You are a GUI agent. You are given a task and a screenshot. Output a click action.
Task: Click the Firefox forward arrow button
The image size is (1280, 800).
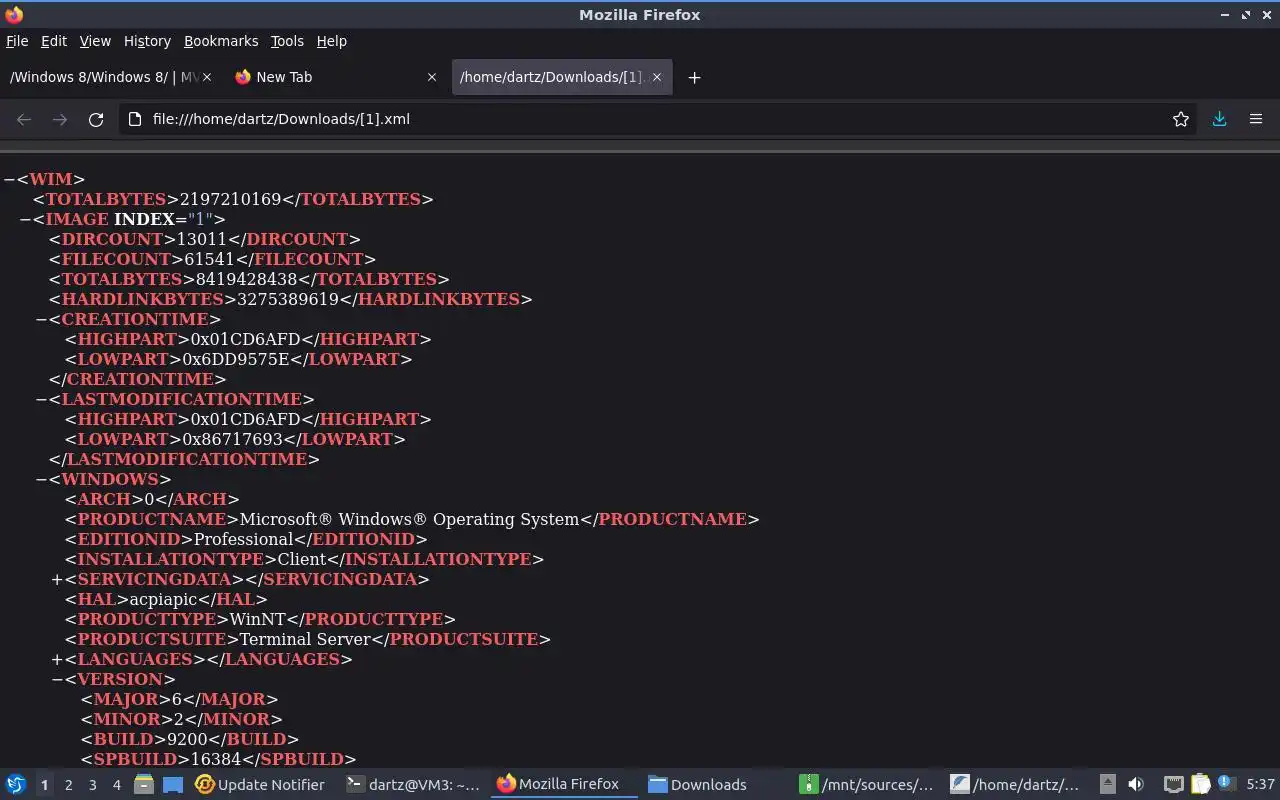(60, 119)
